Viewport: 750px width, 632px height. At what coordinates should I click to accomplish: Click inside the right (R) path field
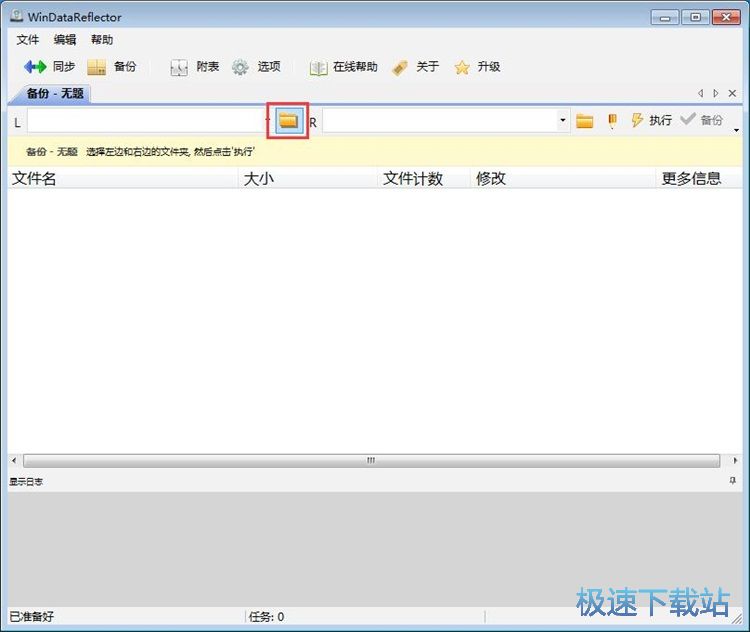tap(441, 121)
